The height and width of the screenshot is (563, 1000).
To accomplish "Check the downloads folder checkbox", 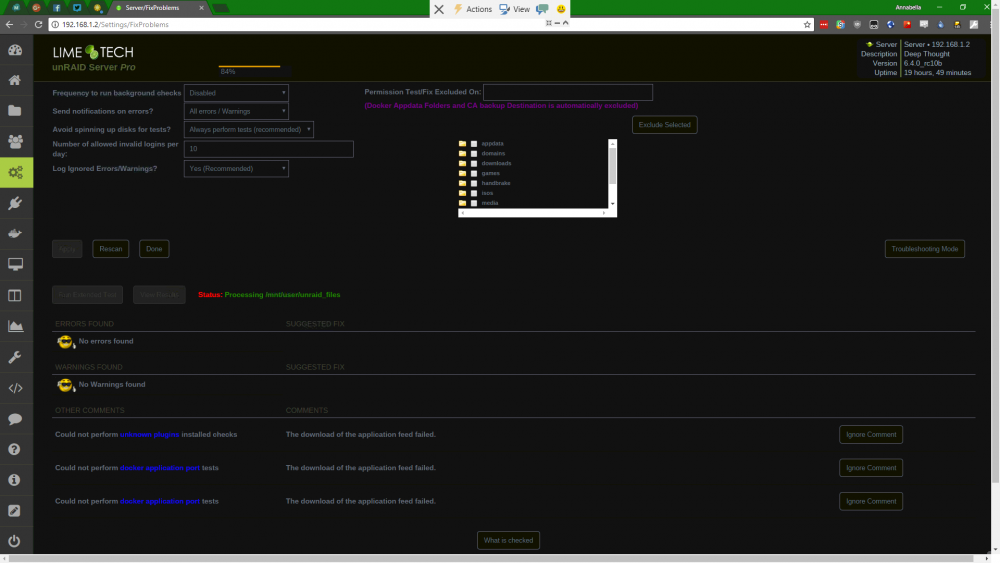I will pyautogui.click(x=474, y=164).
